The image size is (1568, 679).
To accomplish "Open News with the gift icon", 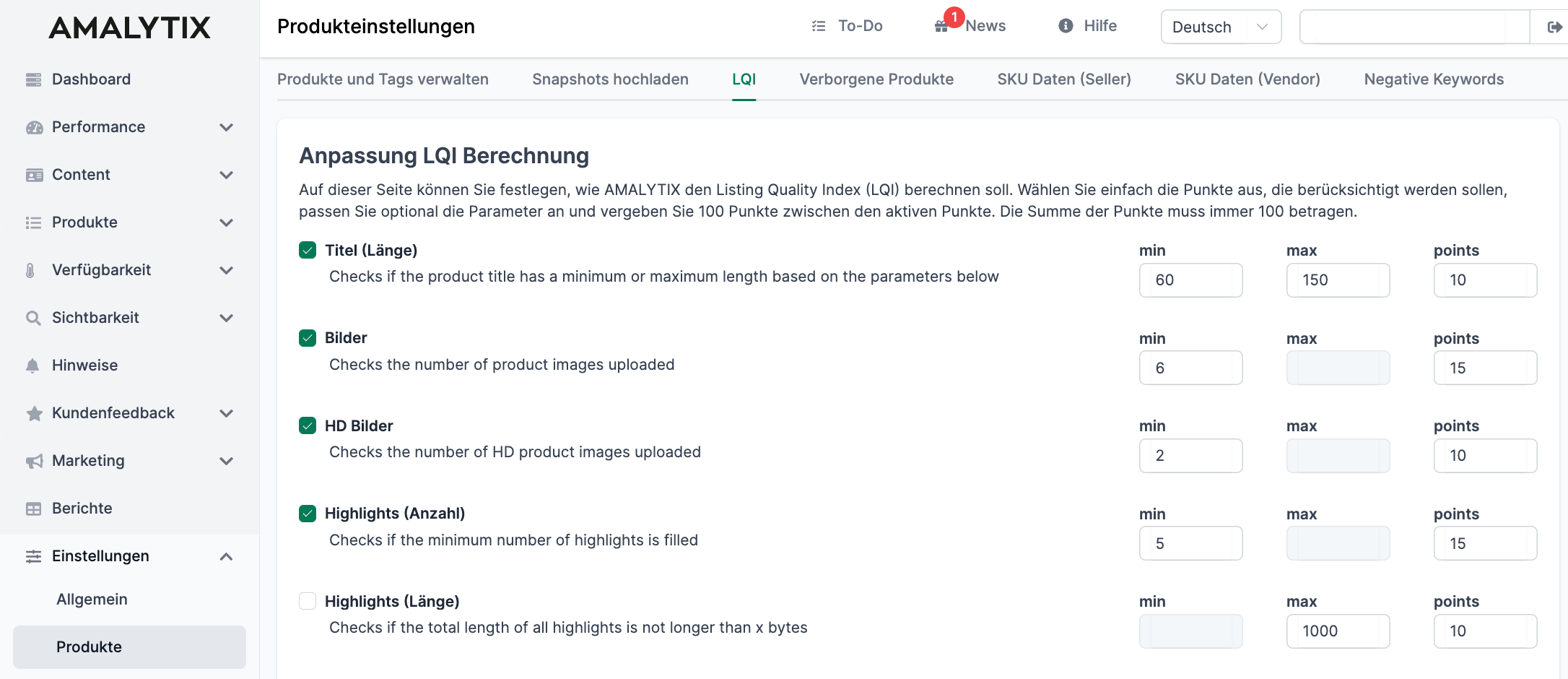I will [941, 25].
